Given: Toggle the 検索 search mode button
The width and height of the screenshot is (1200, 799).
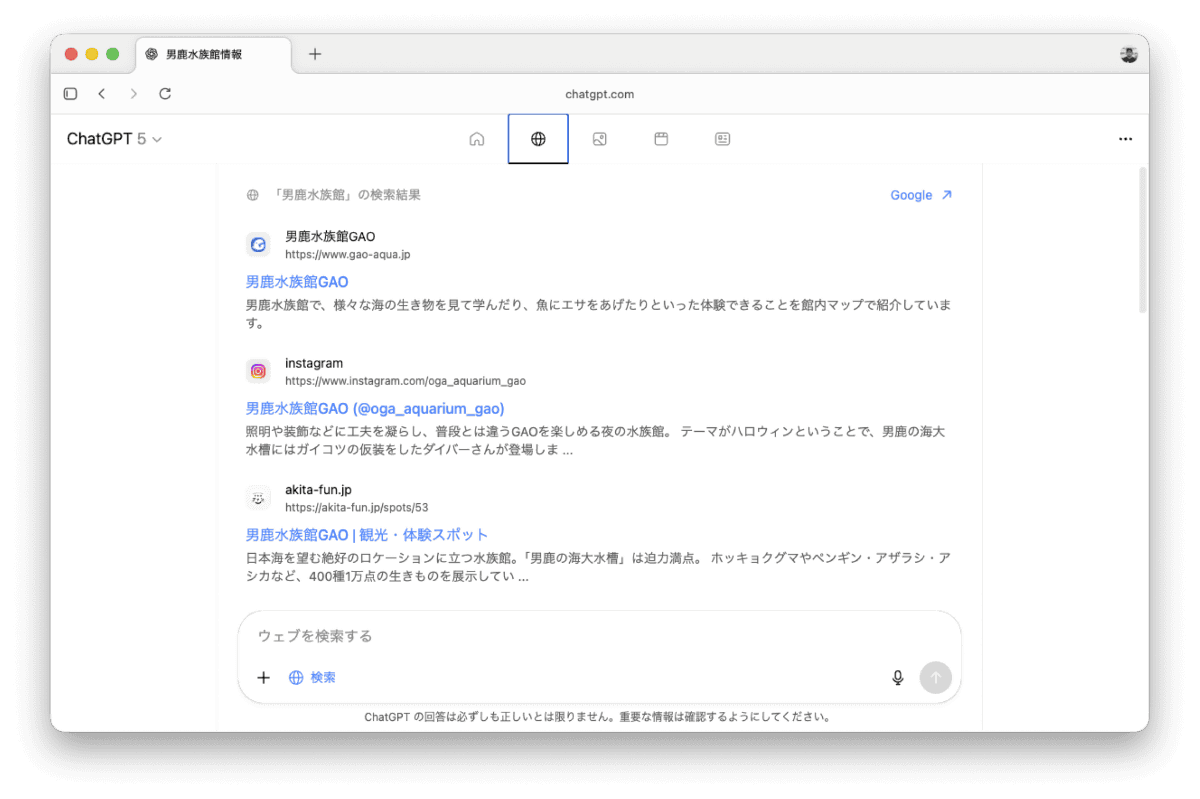Looking at the screenshot, I should point(312,677).
